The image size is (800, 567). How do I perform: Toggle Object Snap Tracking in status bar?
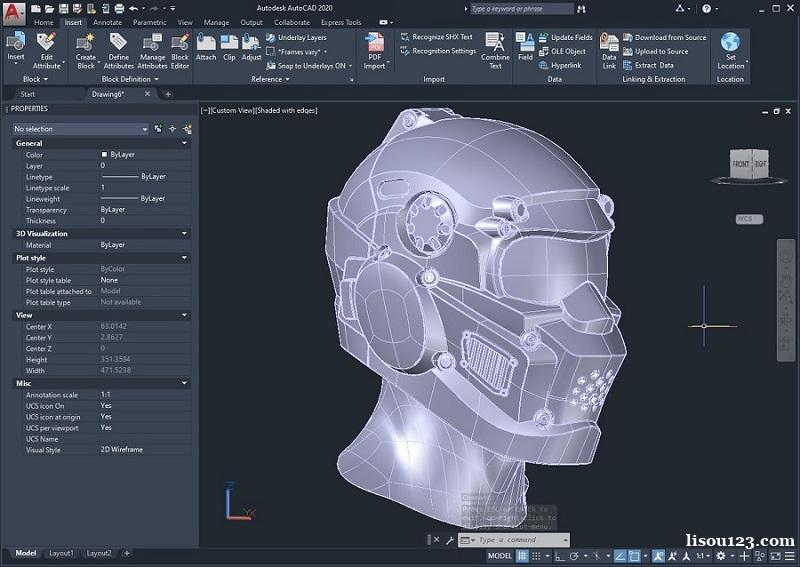click(x=619, y=556)
